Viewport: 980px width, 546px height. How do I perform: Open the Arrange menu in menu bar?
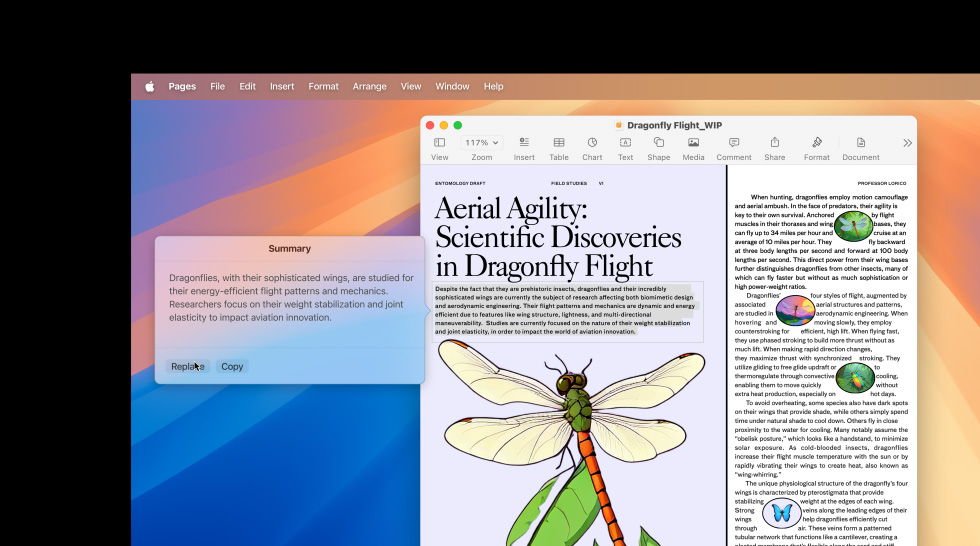(x=369, y=87)
